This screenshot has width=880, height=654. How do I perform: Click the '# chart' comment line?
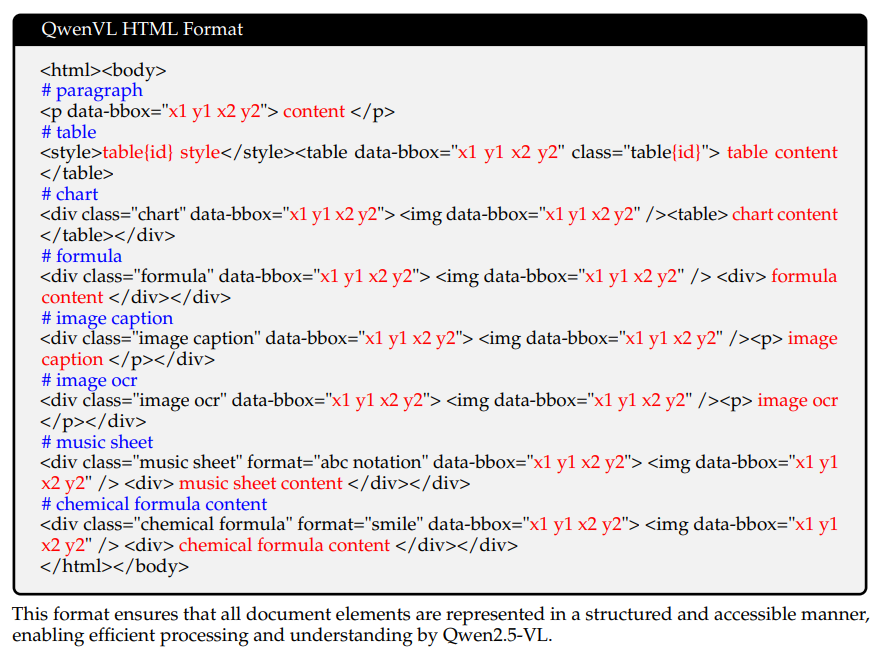pyautogui.click(x=70, y=194)
